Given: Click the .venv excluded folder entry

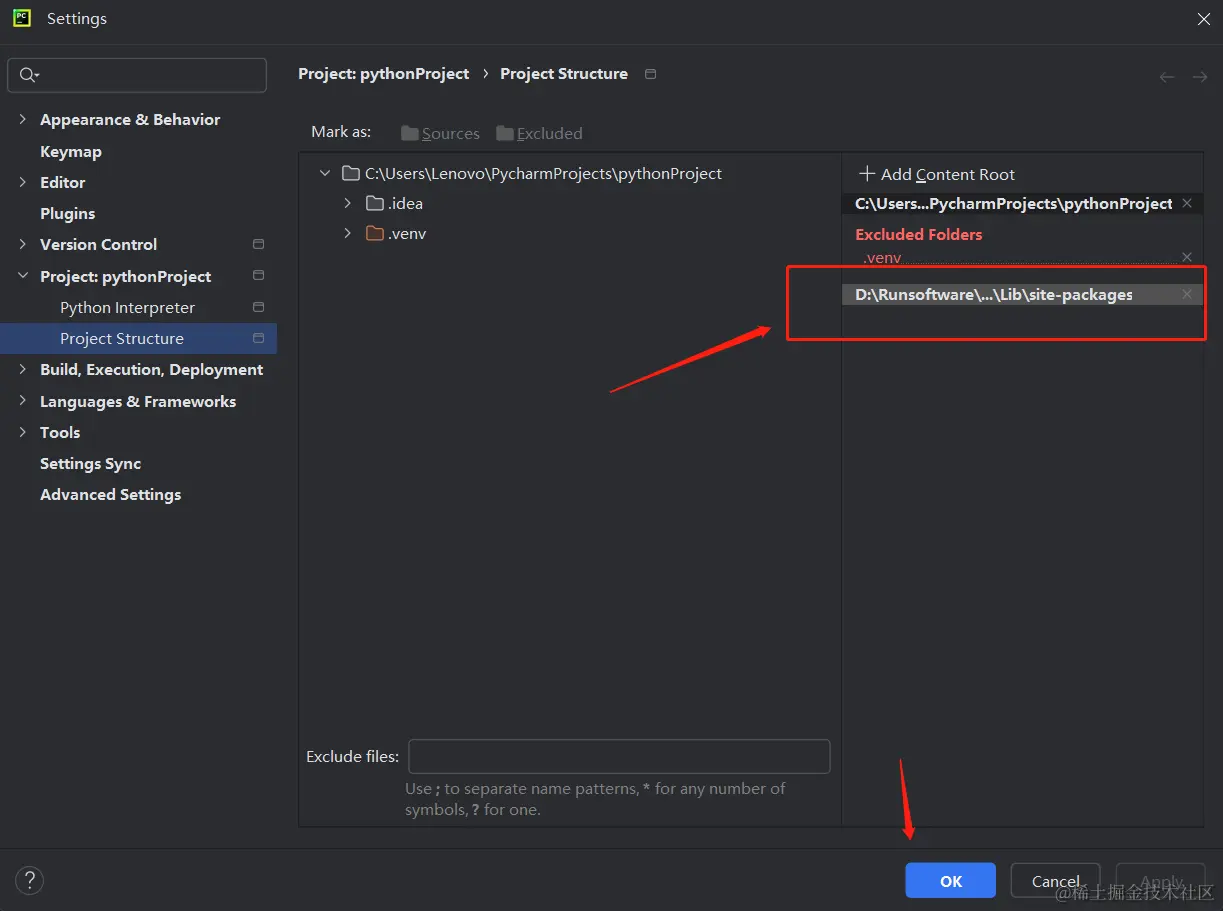Looking at the screenshot, I should coord(882,257).
